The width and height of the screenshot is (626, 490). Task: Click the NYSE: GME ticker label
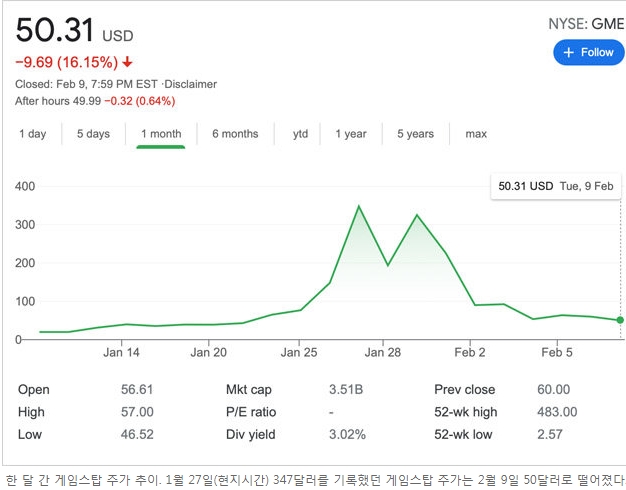586,24
